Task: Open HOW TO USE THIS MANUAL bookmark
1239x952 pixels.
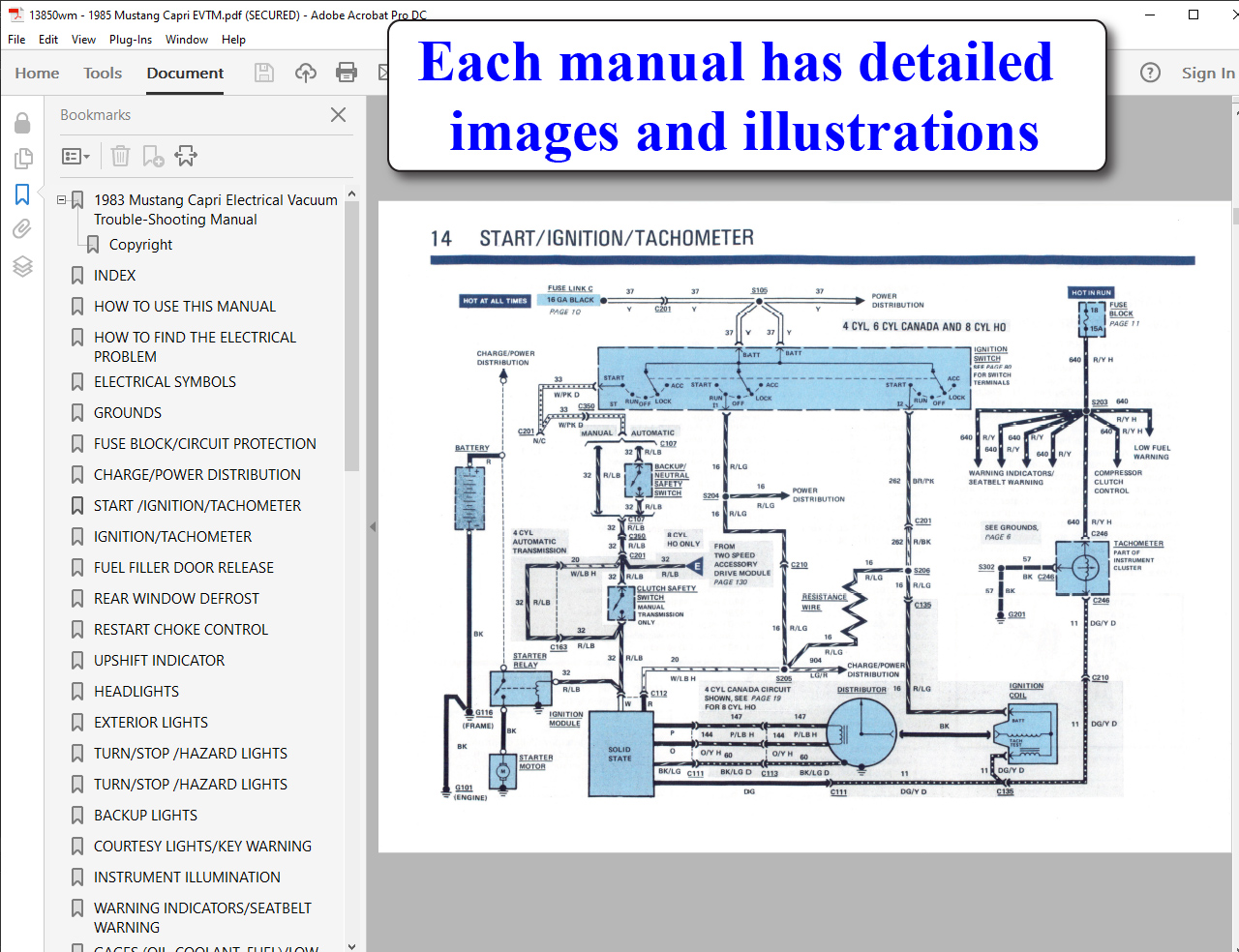Action: click(x=185, y=307)
